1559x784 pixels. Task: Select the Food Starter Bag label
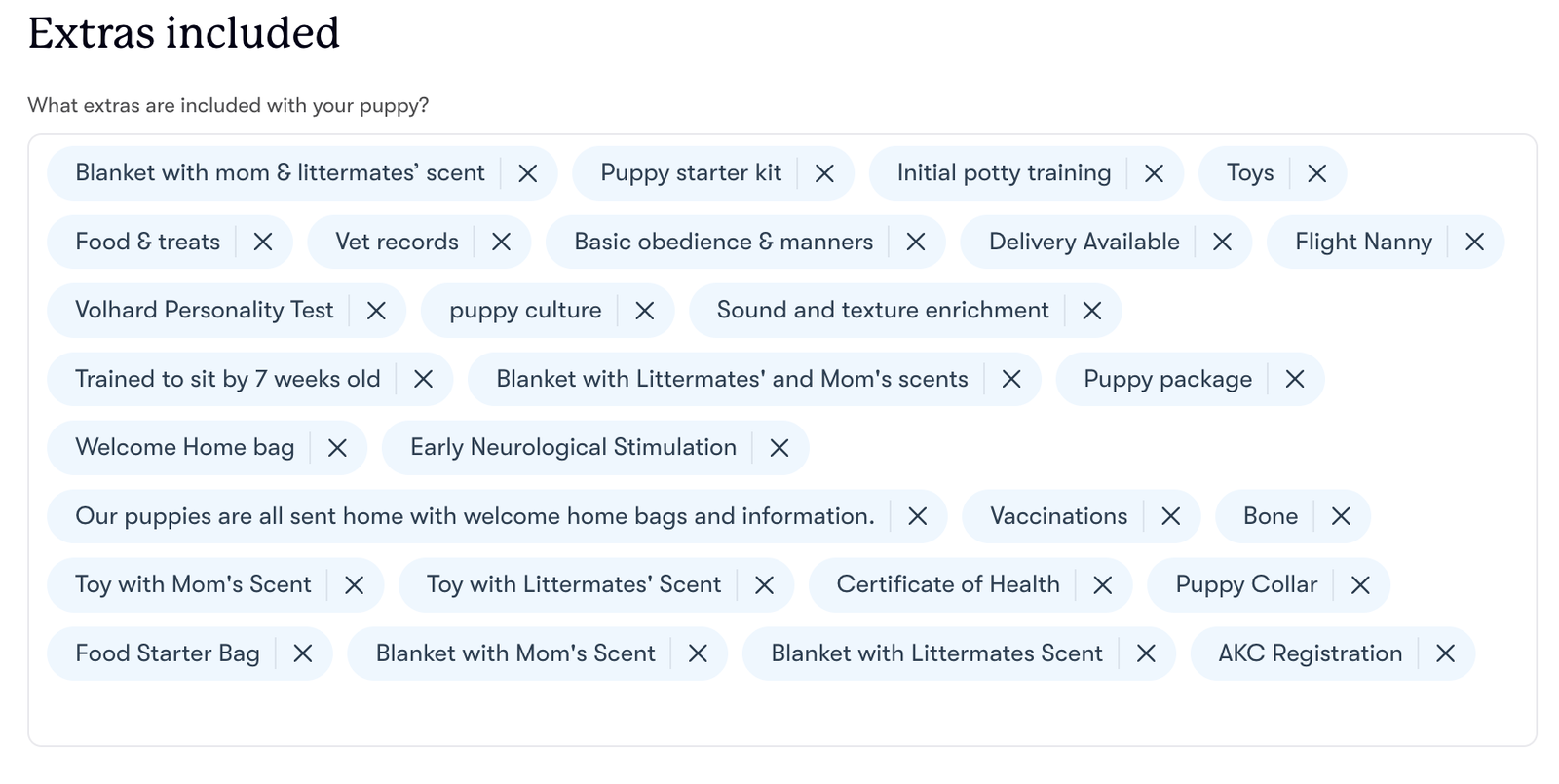(168, 653)
